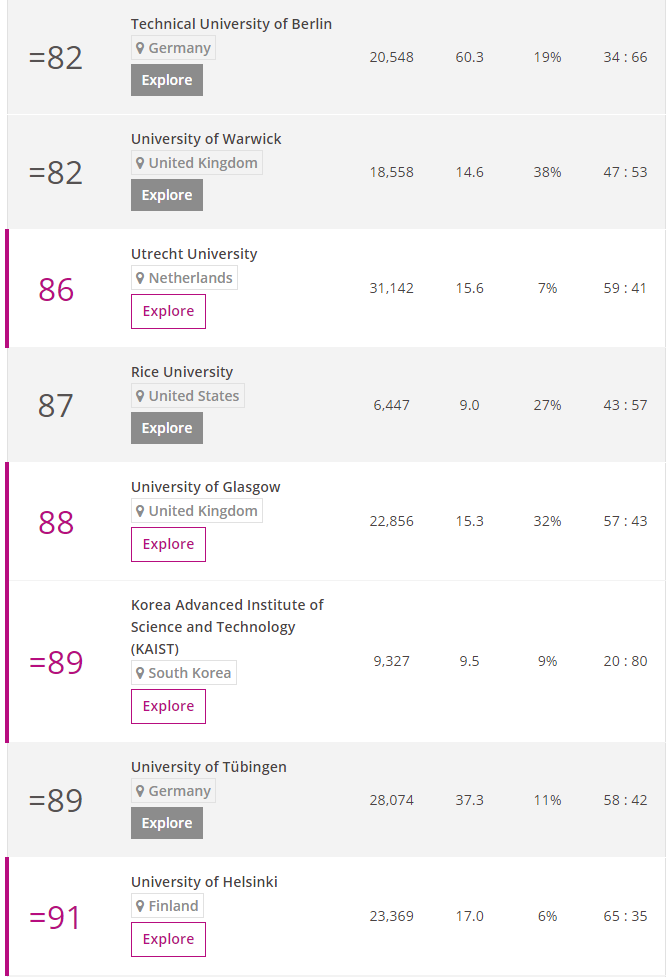This screenshot has height=977, width=670.
Task: Click the pin icon in University of Tübingen's country tag
Action: 141,791
